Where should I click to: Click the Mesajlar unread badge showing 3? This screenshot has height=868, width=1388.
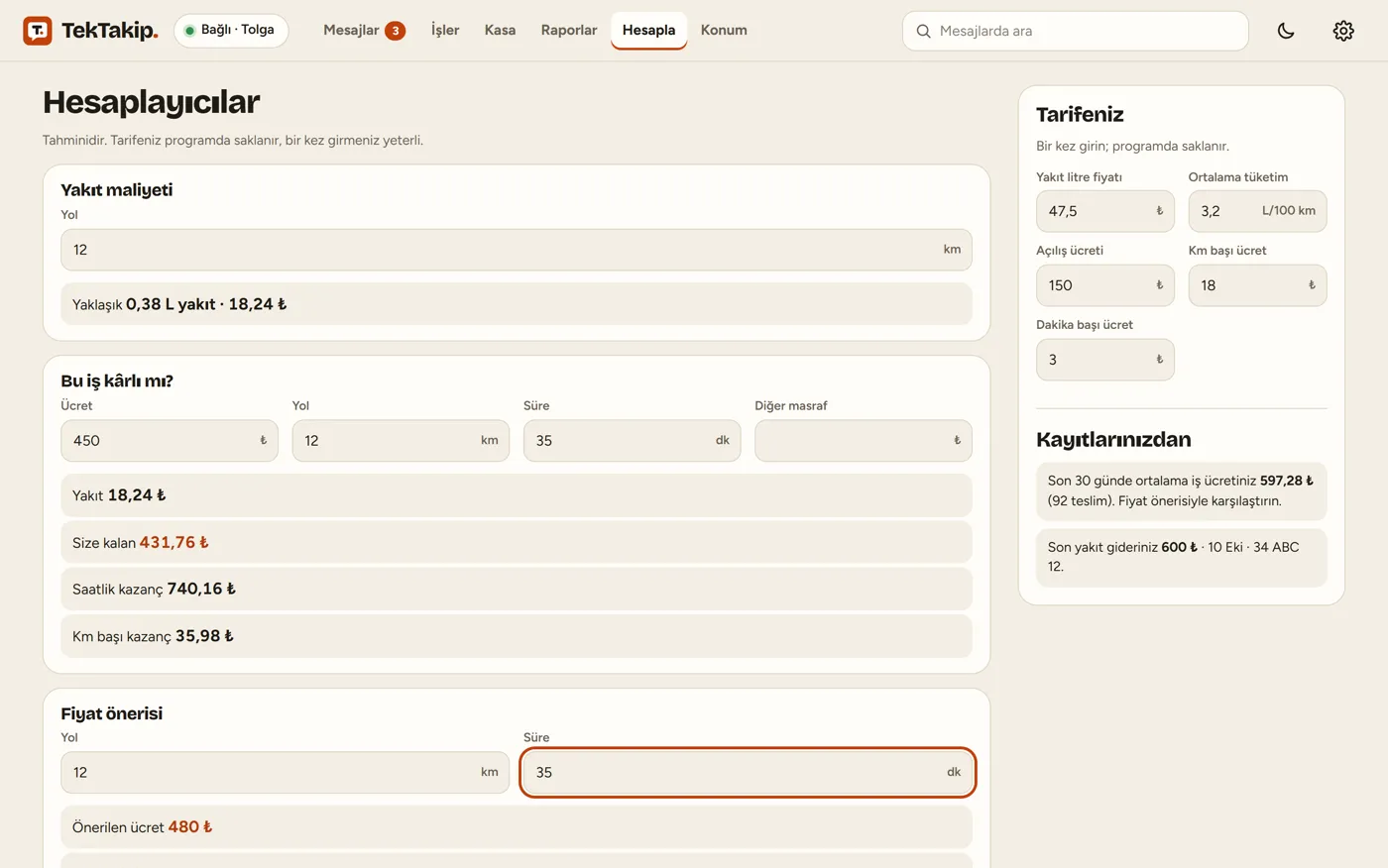coord(395,31)
